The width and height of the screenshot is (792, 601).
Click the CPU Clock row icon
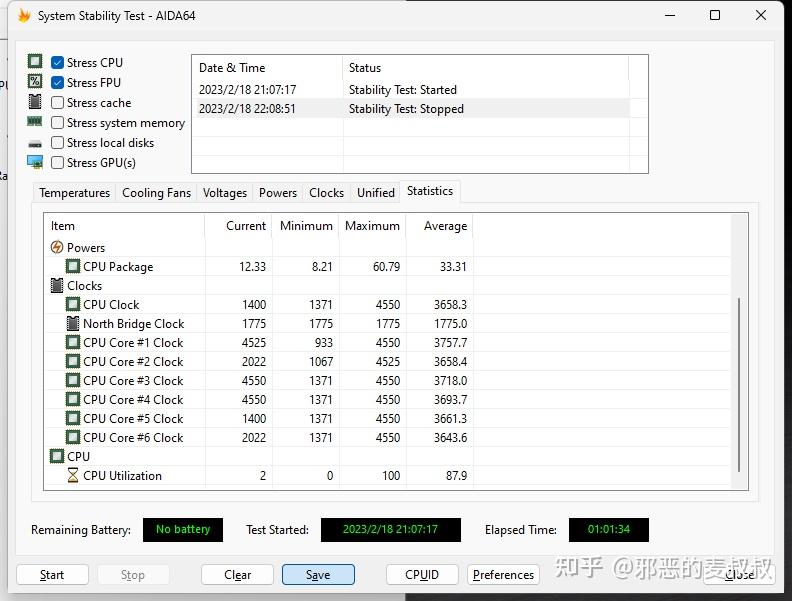pos(73,305)
